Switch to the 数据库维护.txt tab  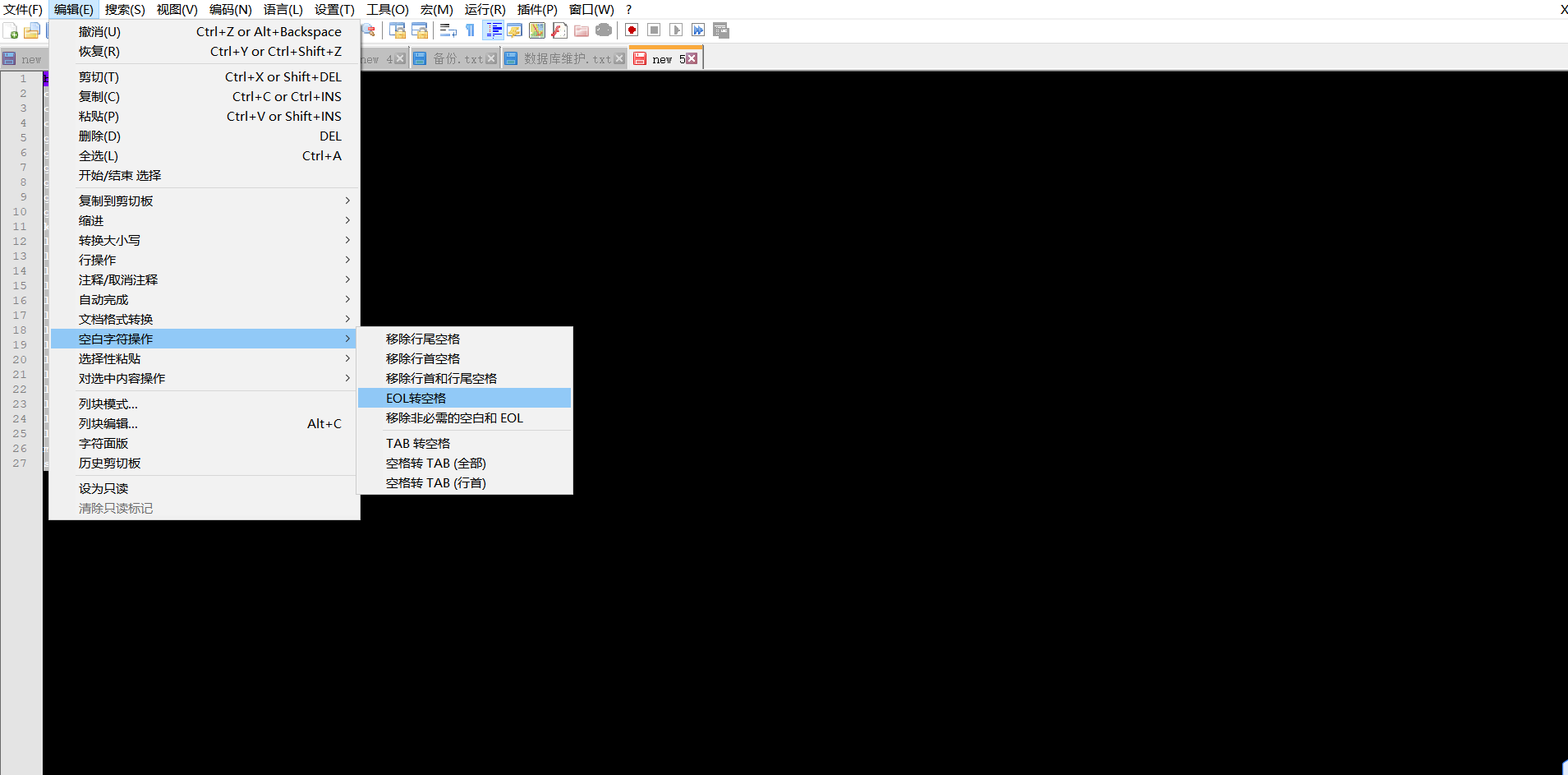[565, 58]
